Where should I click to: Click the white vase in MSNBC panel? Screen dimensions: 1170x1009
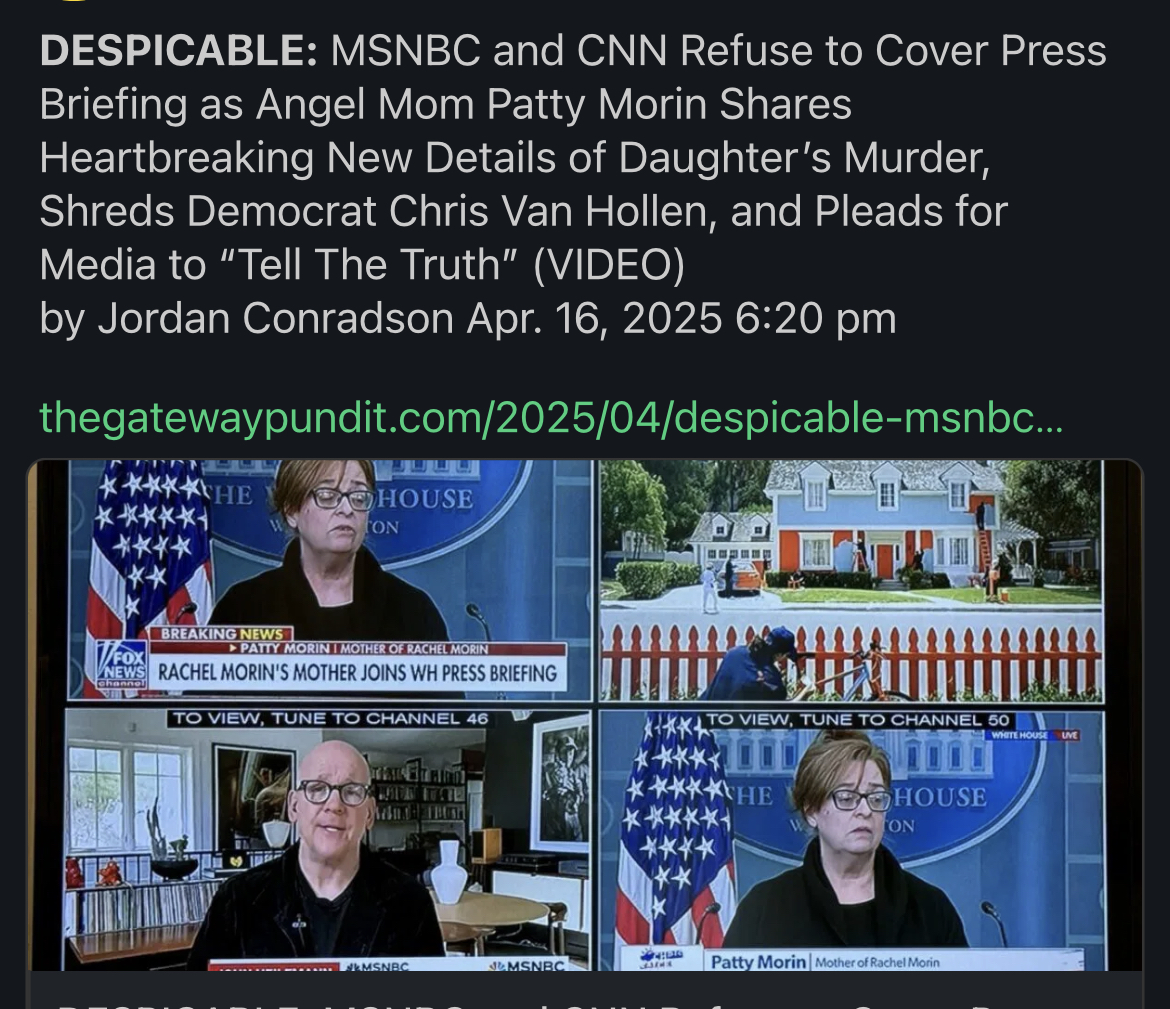pos(448,871)
